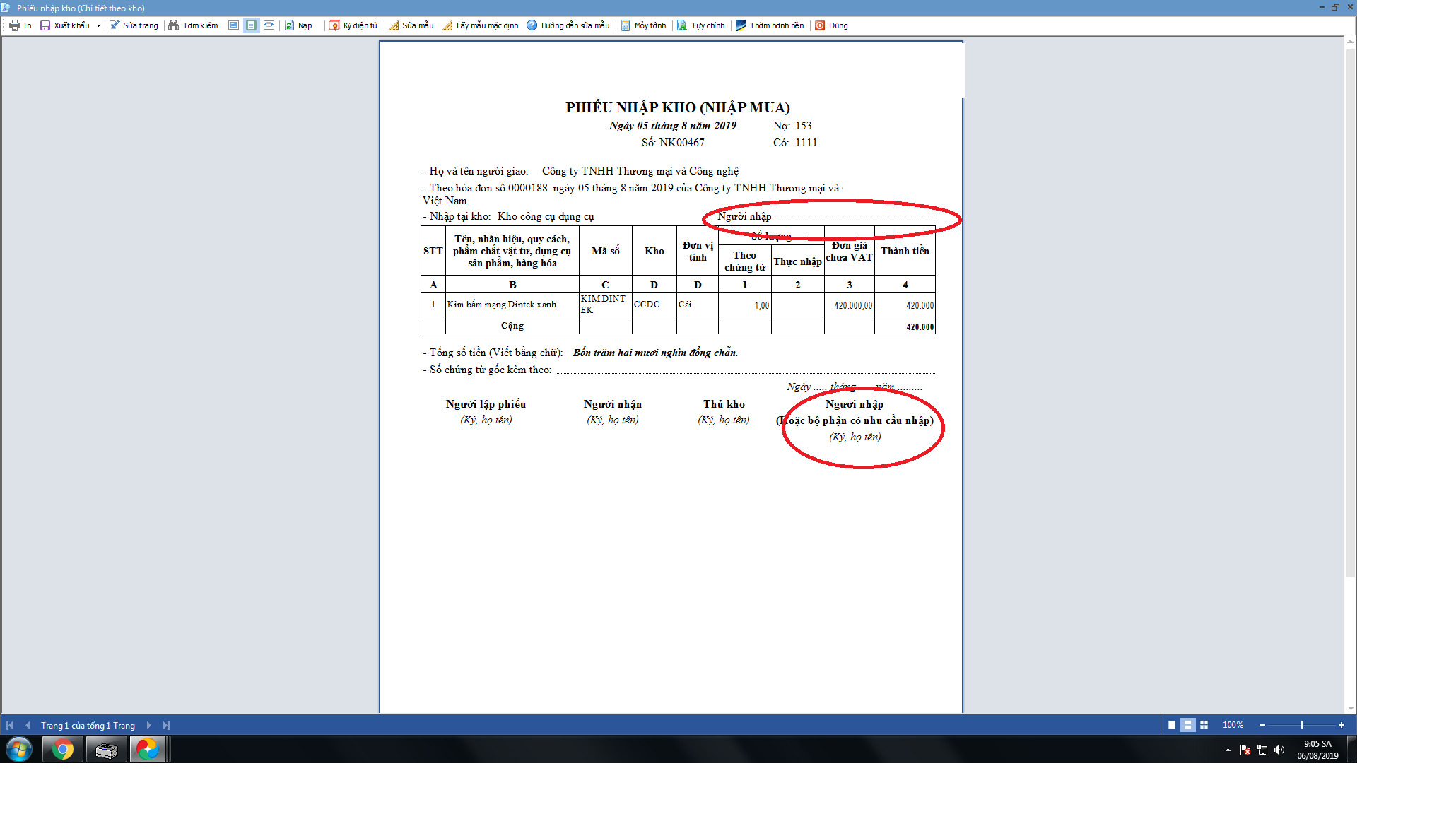The image size is (1456, 814).
Task: Click the zoom slider handle
Action: point(1302,725)
